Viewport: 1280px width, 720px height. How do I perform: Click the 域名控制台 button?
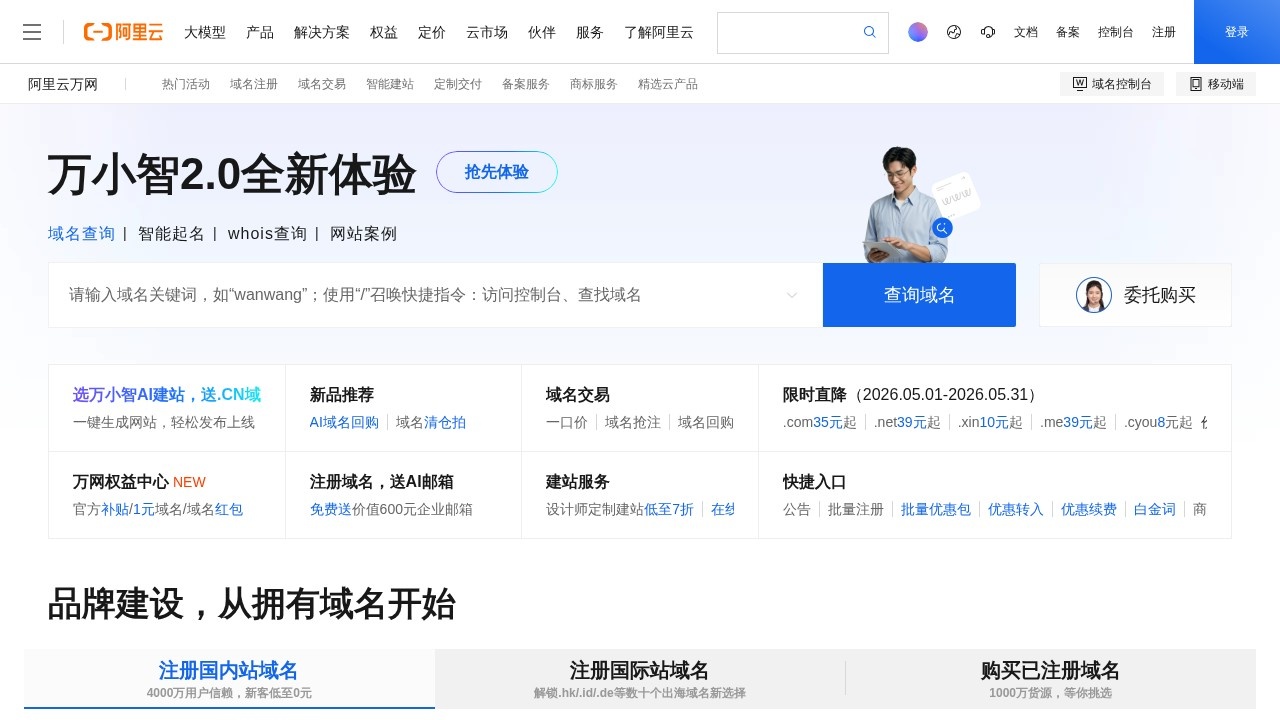1112,84
